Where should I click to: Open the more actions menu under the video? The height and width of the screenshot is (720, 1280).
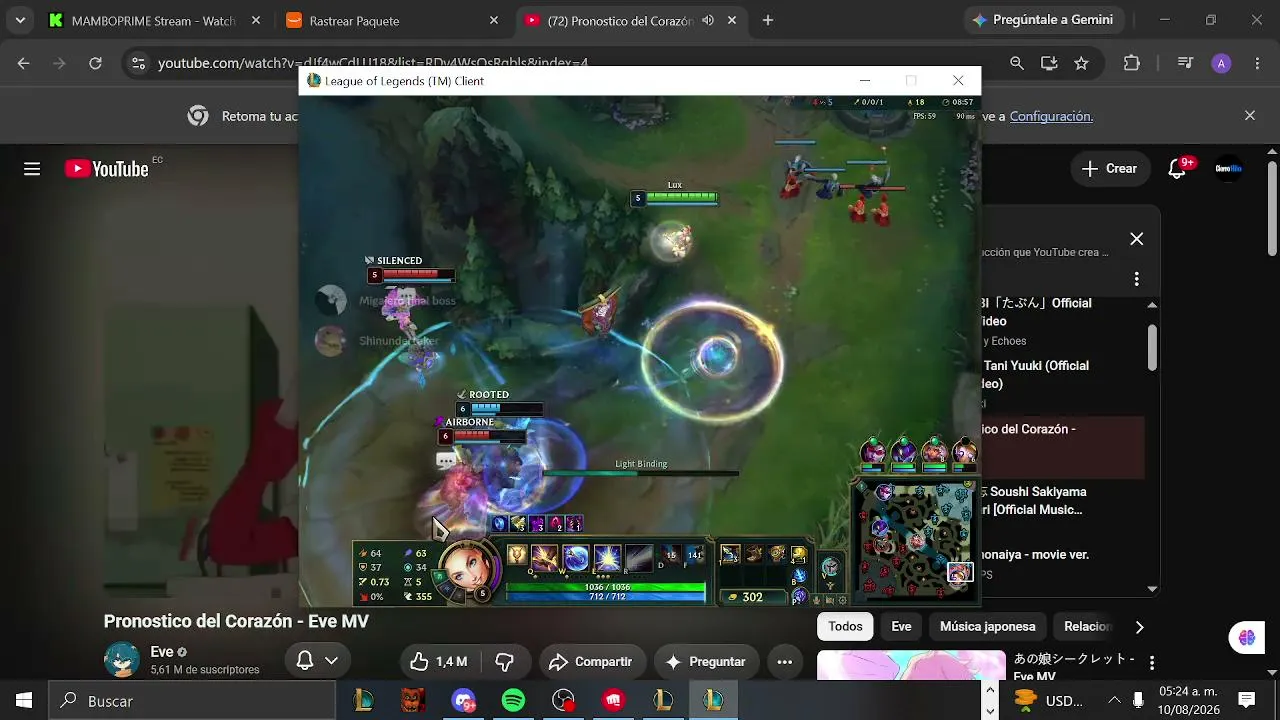point(785,661)
